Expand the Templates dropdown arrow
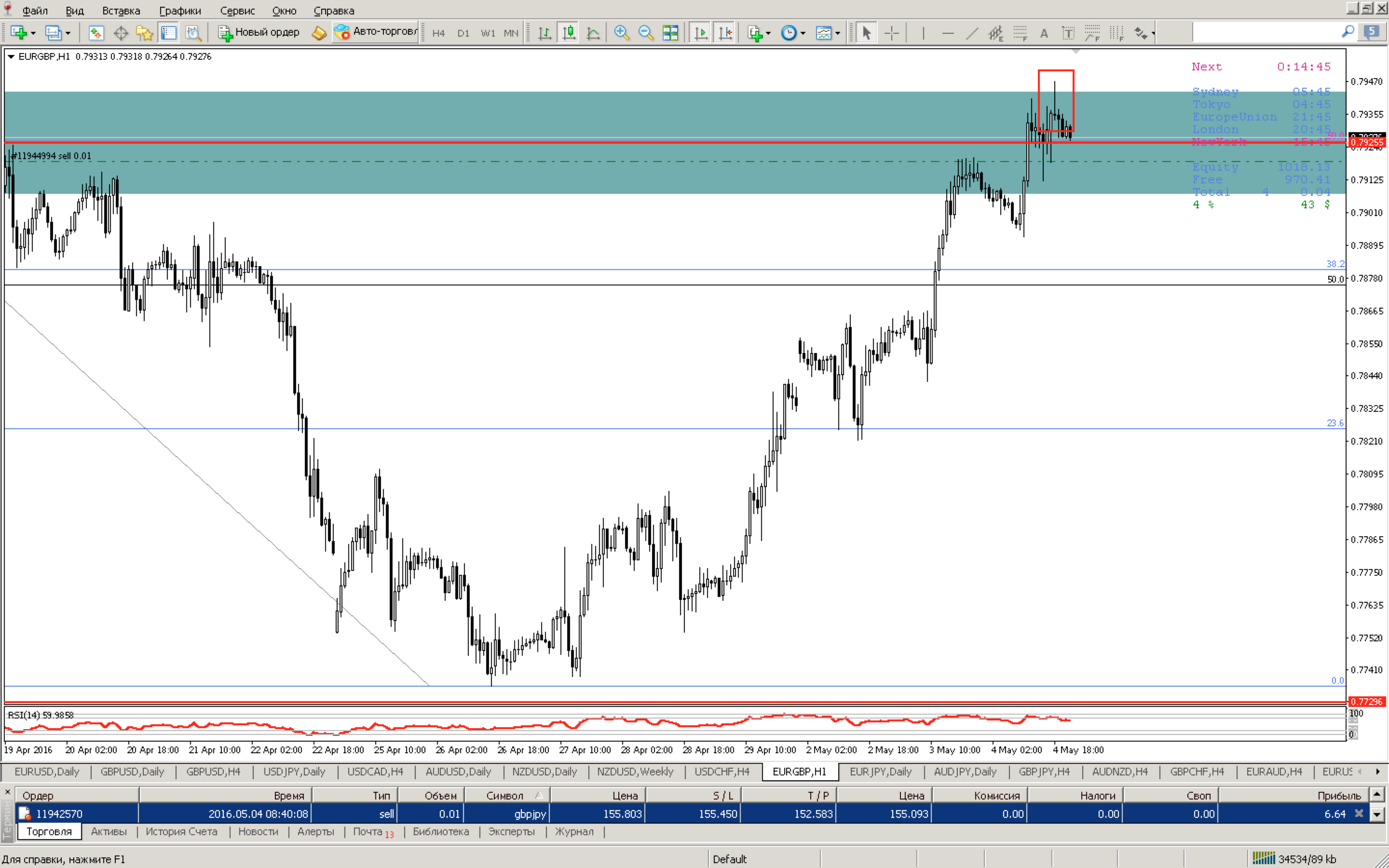The image size is (1389, 868). pos(837,33)
